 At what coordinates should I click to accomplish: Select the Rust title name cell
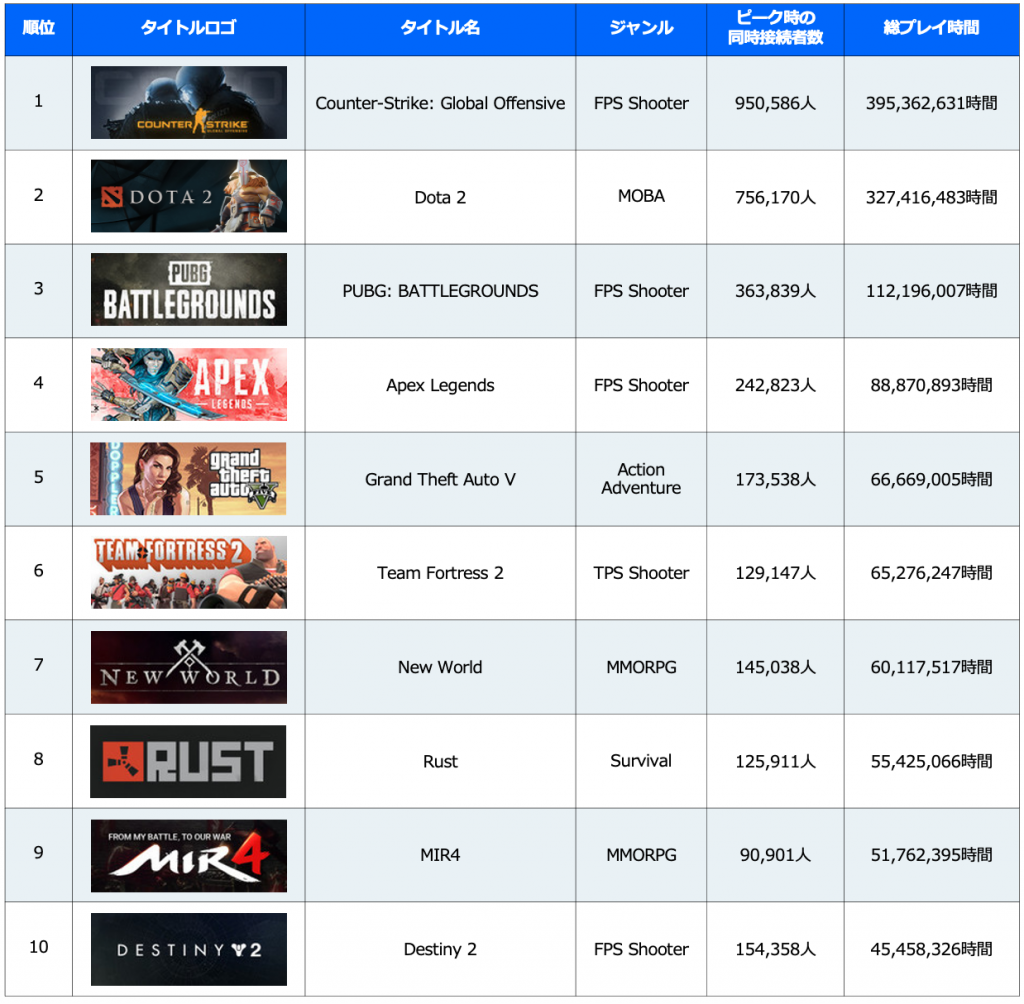tap(440, 761)
